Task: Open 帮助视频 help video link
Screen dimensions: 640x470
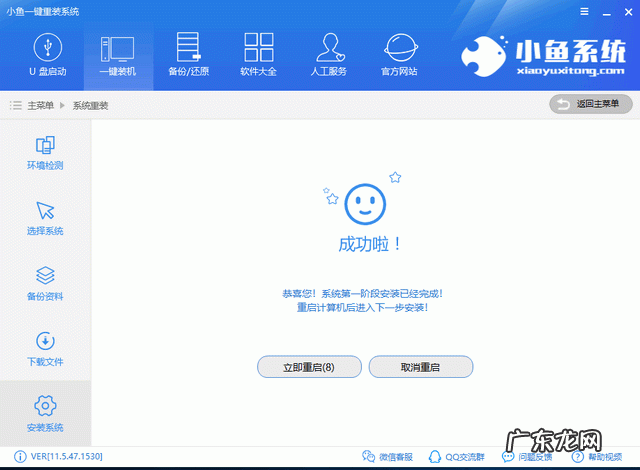Action: (x=597, y=457)
